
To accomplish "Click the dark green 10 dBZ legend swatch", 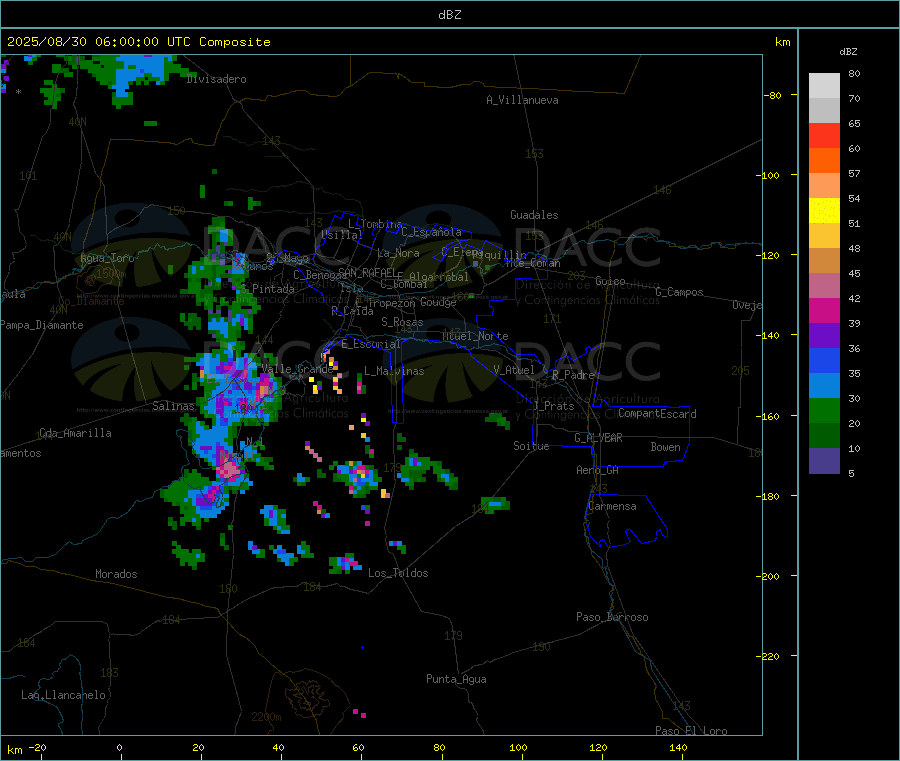I will click(x=824, y=436).
